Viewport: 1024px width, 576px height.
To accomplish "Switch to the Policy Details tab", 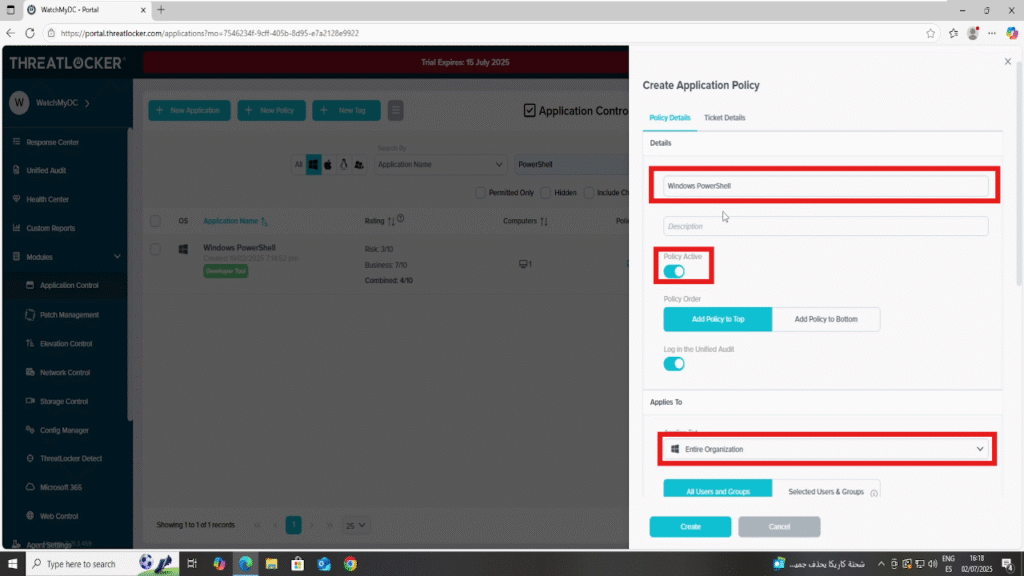I will [669, 118].
